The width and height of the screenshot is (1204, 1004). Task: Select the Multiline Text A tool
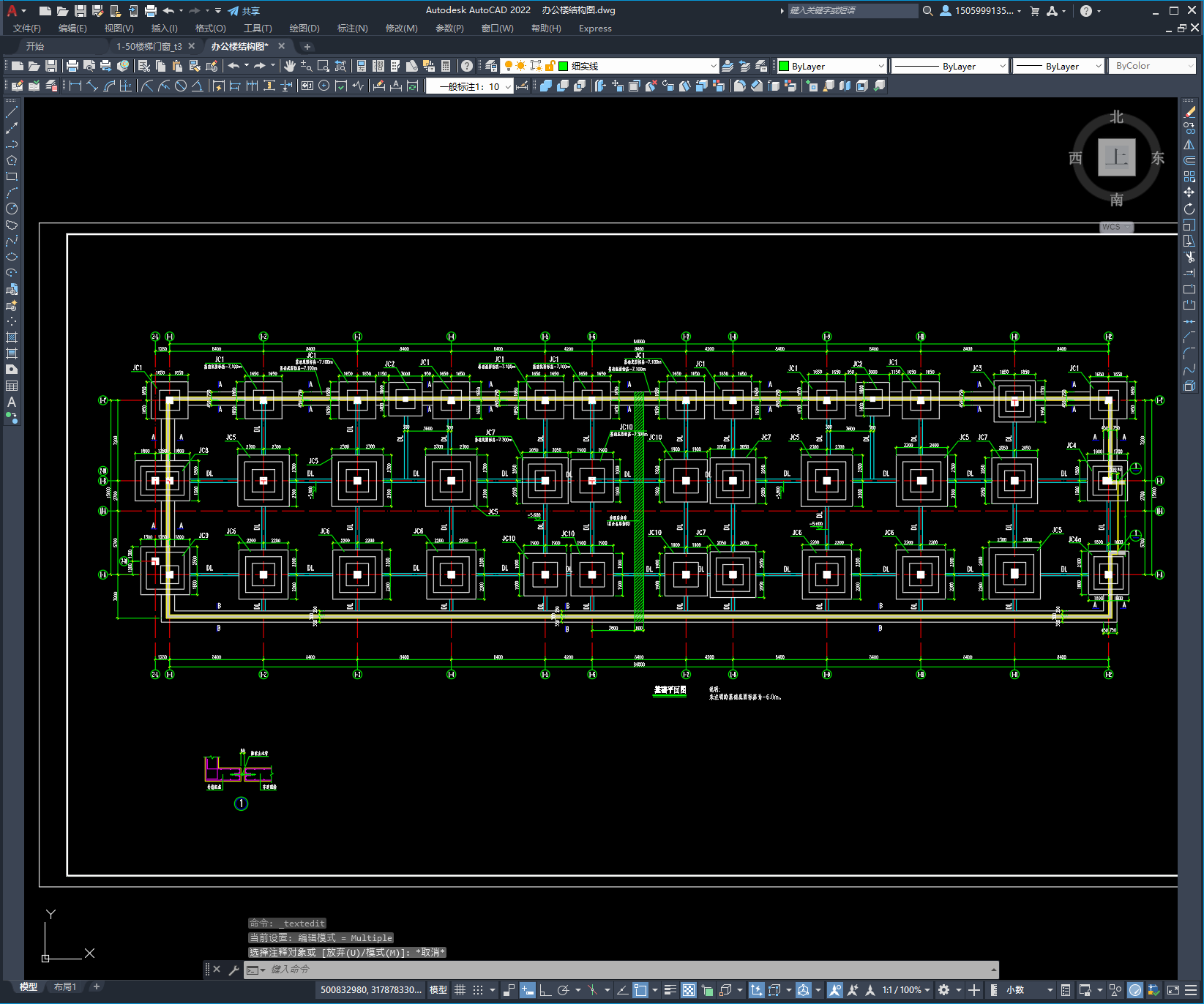12,402
